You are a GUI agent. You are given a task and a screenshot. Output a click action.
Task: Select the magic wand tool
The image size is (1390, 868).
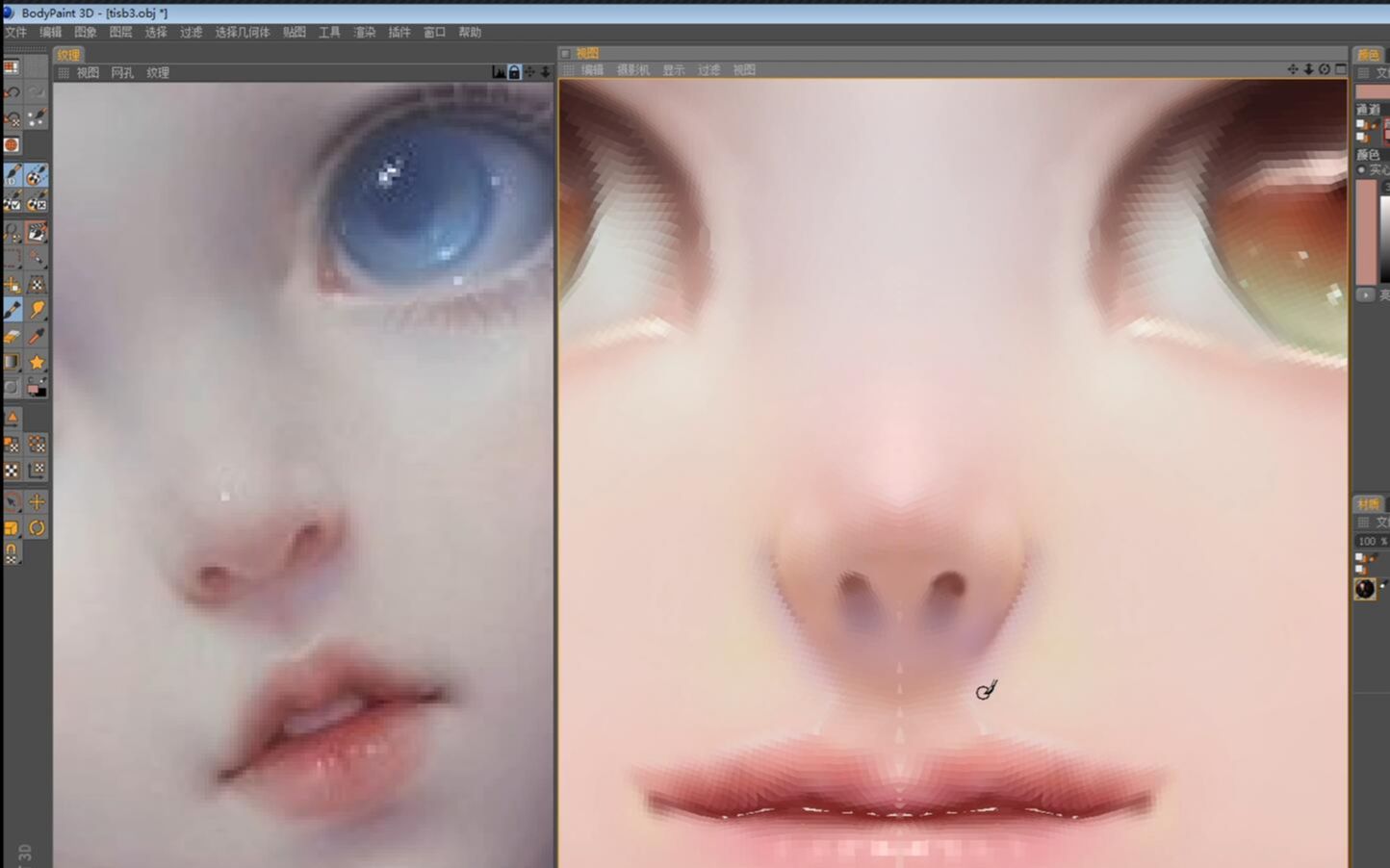[37, 258]
